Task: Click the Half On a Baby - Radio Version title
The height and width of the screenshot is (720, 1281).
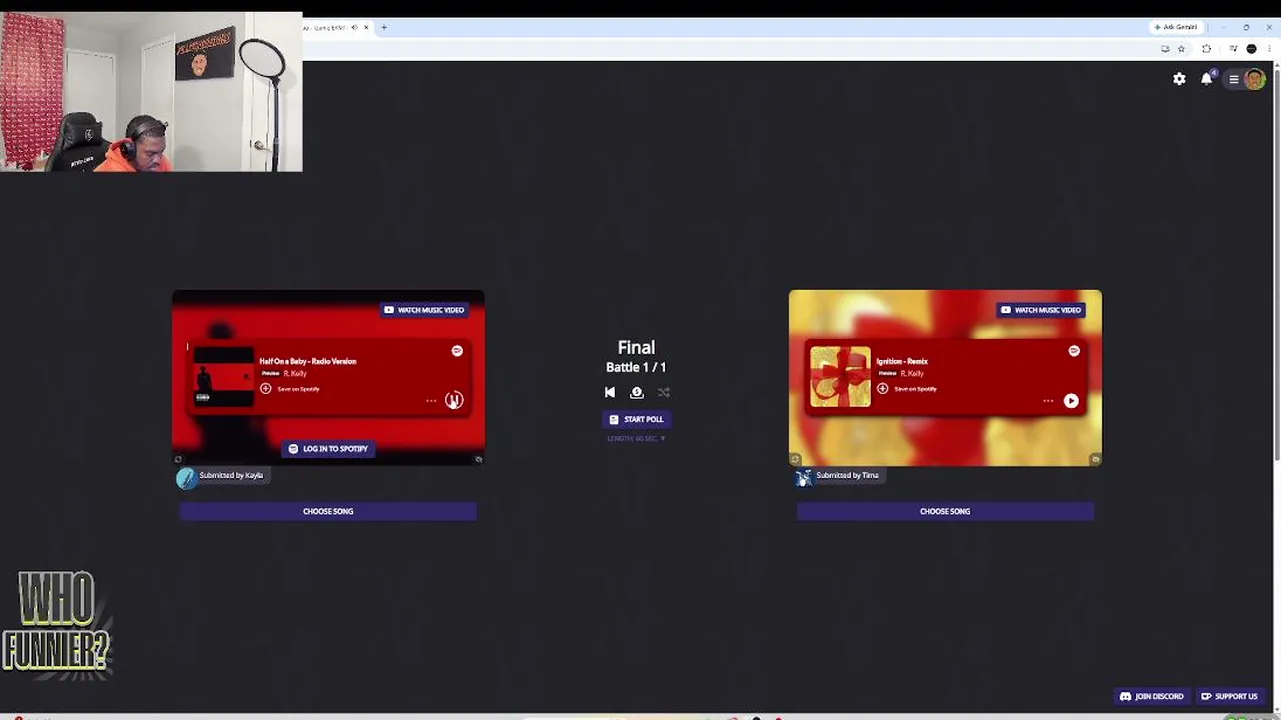Action: coord(308,361)
